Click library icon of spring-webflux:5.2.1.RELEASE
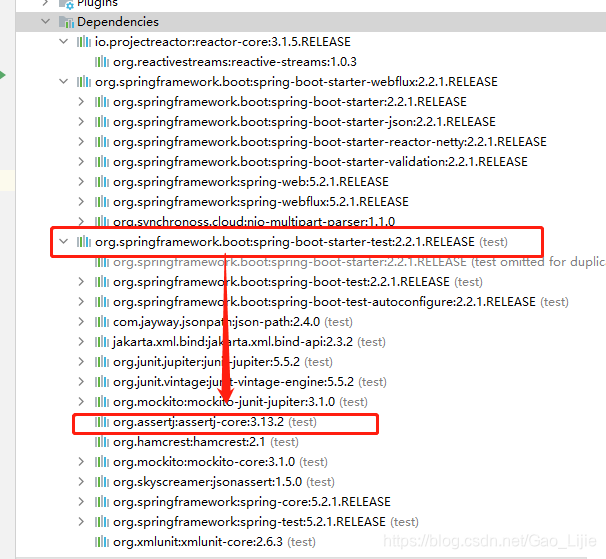The width and height of the screenshot is (606, 559). [102, 202]
